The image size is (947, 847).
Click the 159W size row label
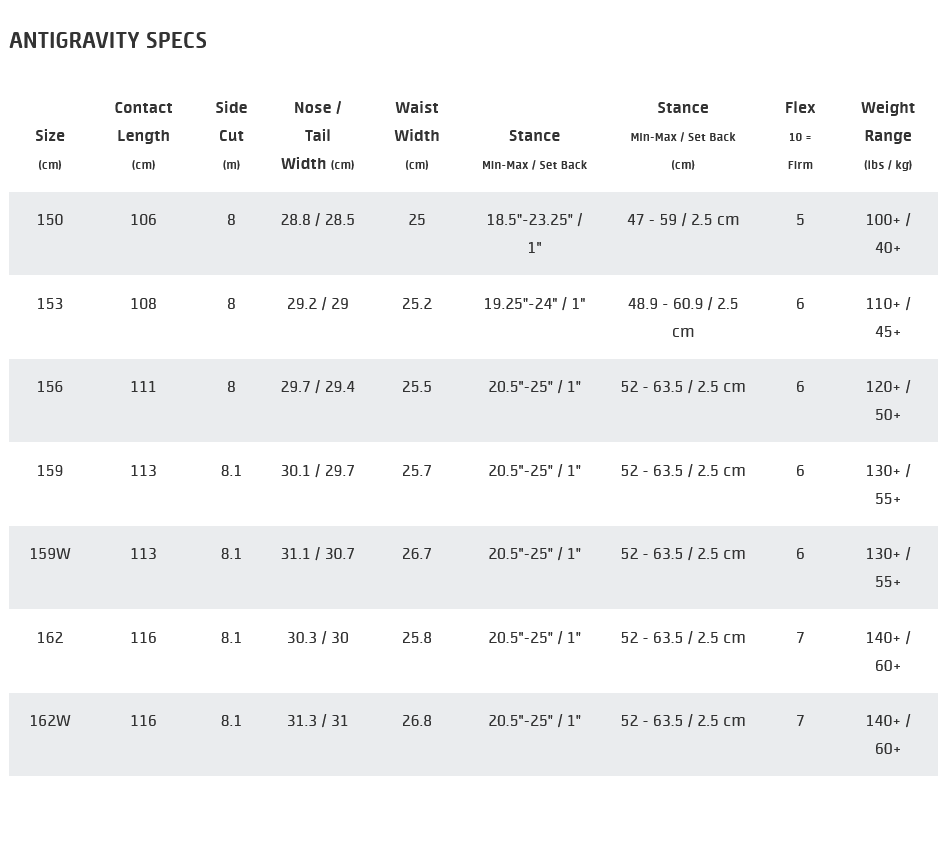pos(50,554)
